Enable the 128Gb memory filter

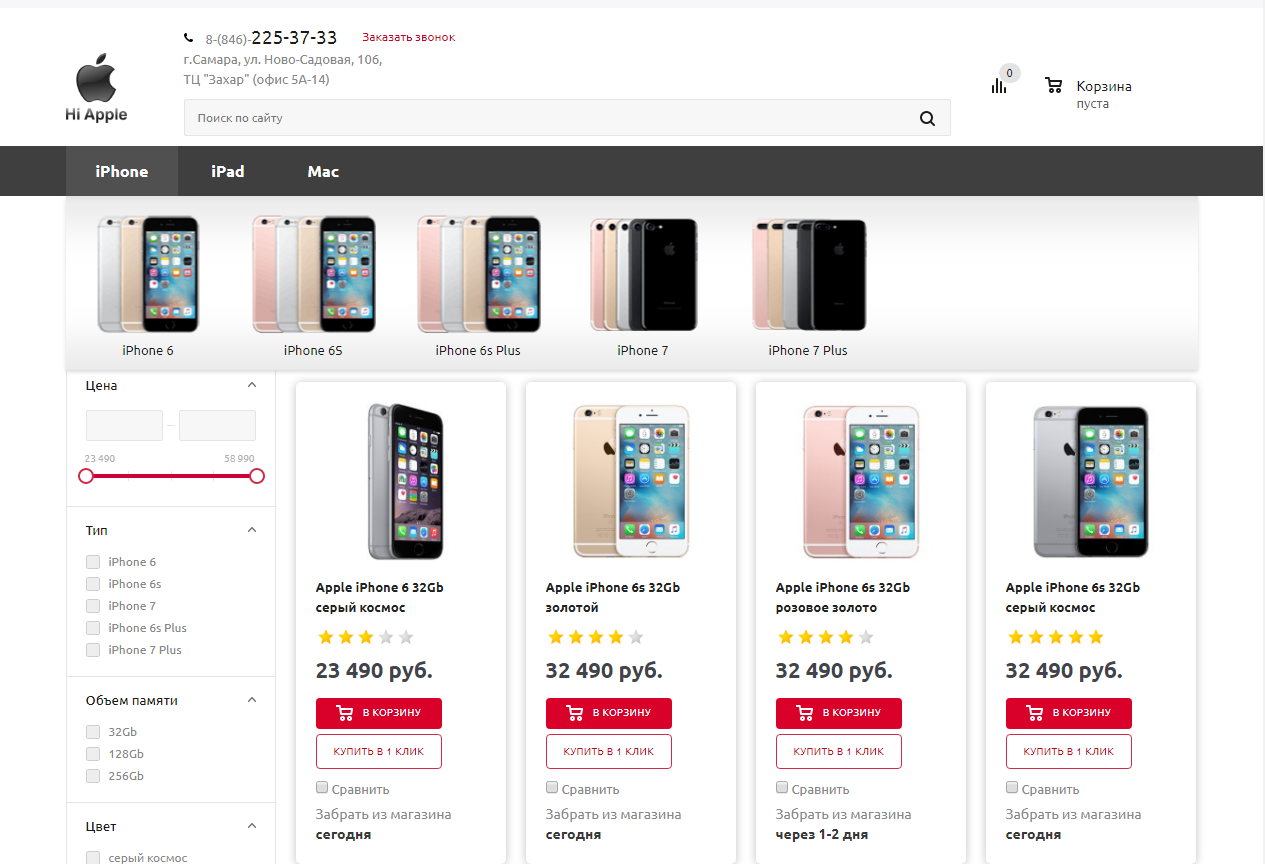(x=93, y=754)
